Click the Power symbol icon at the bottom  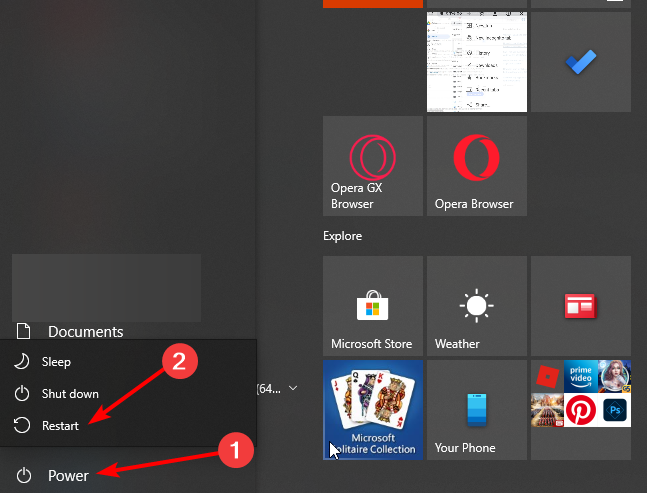pyautogui.click(x=24, y=475)
